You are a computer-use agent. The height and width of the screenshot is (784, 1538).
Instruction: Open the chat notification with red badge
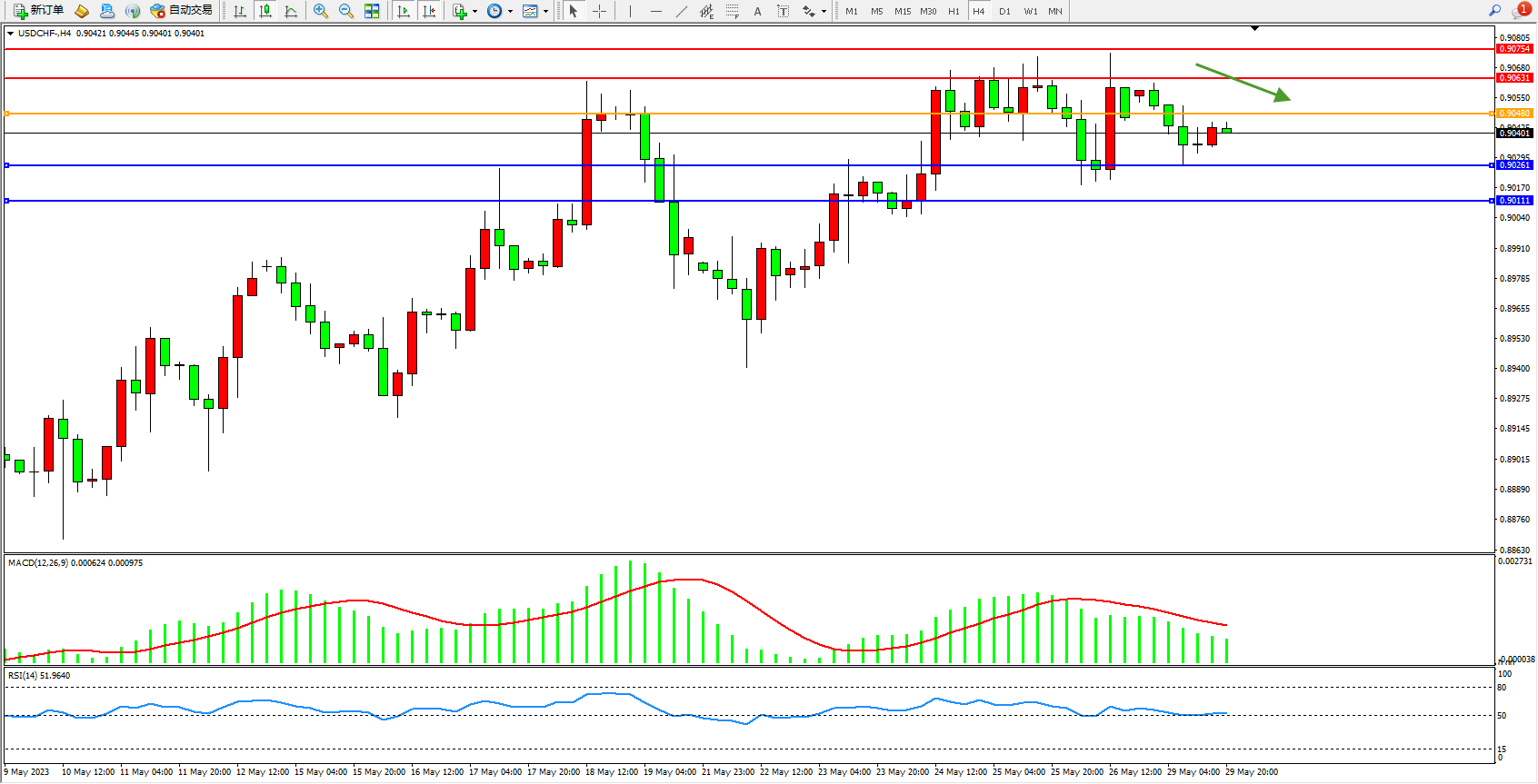pos(1520,11)
